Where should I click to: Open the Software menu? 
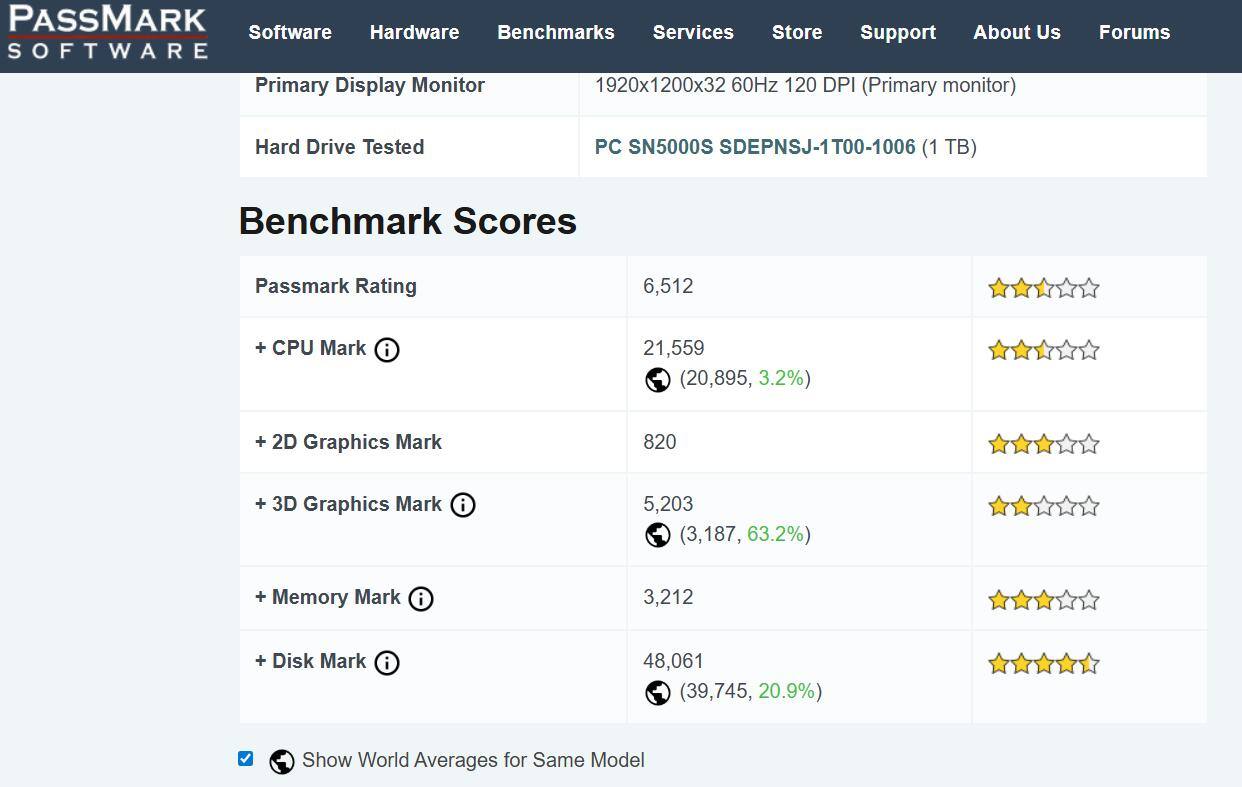pos(290,32)
